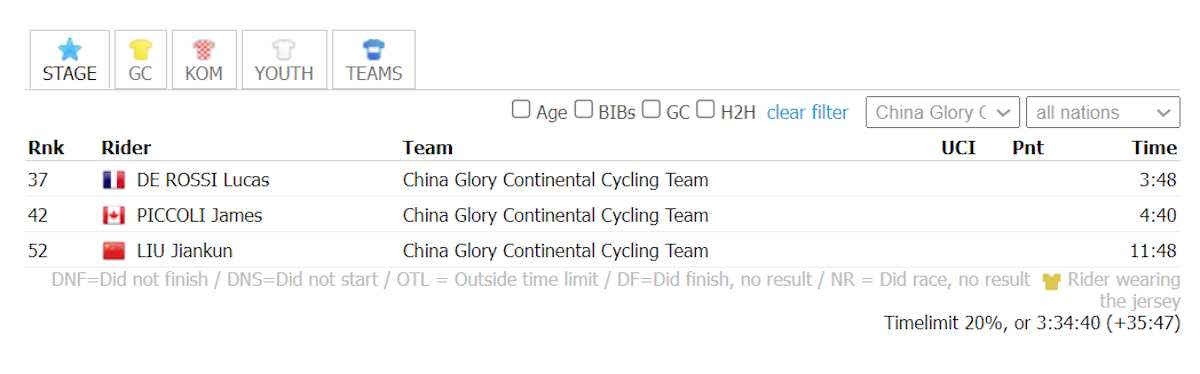The width and height of the screenshot is (1200, 374).
Task: Open rider DE ROSSI Lucas
Action: pos(203,181)
